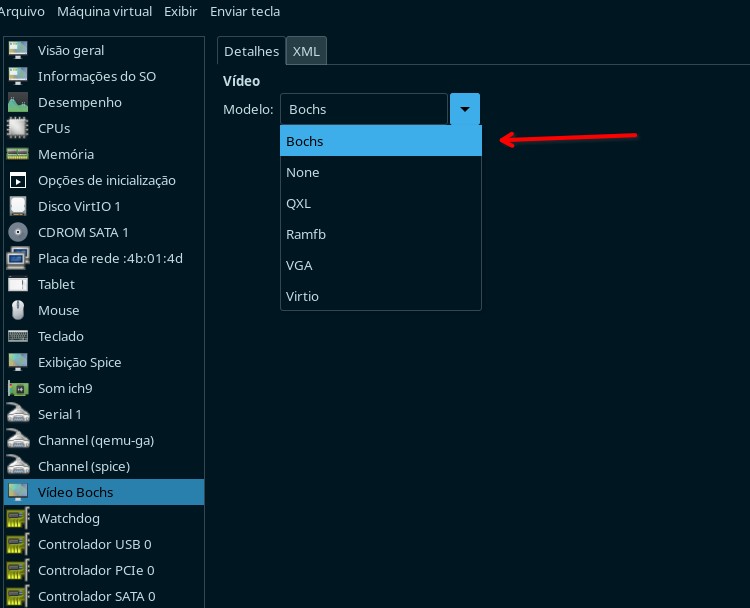Collapse the Modelo dropdown arrow
750x608 pixels.
[464, 109]
